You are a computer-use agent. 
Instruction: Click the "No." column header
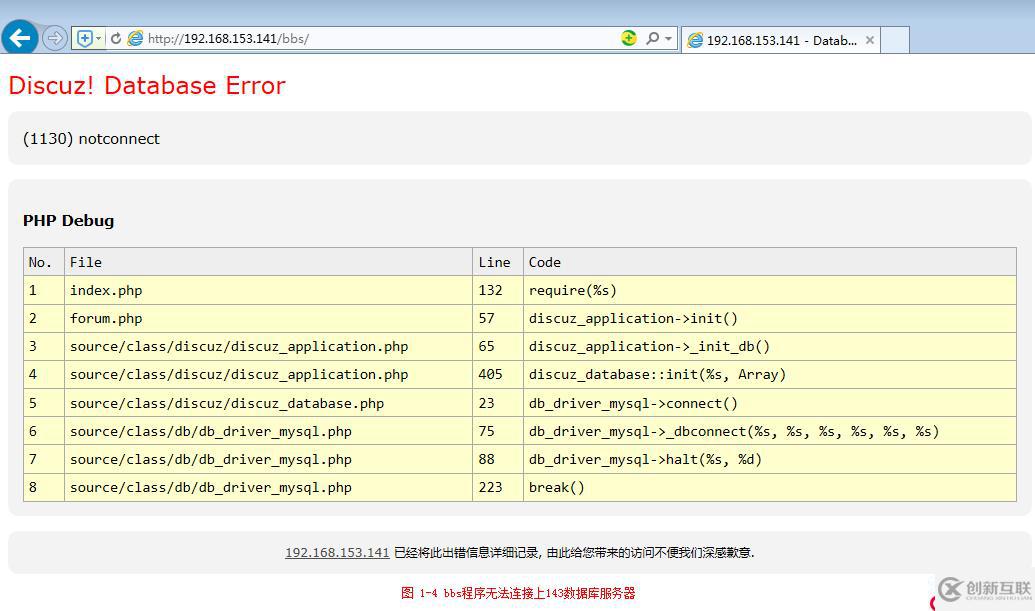[x=44, y=262]
